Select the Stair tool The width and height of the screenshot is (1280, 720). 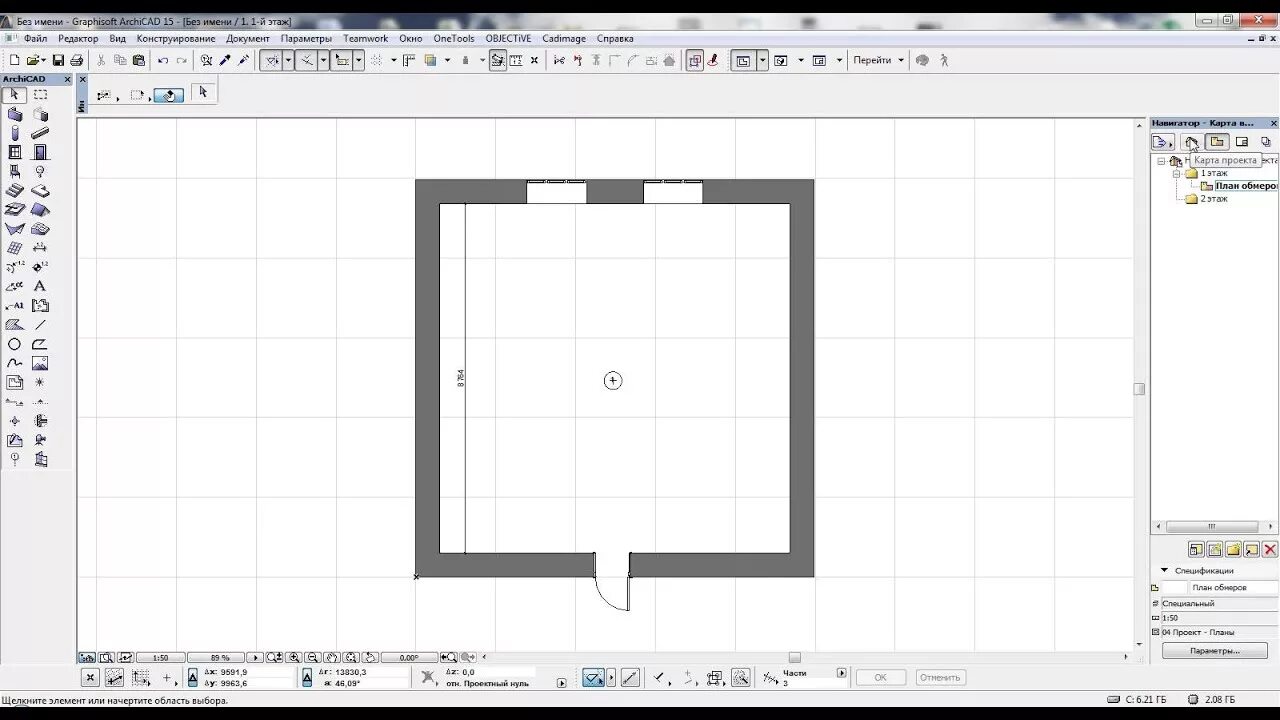tap(14, 191)
